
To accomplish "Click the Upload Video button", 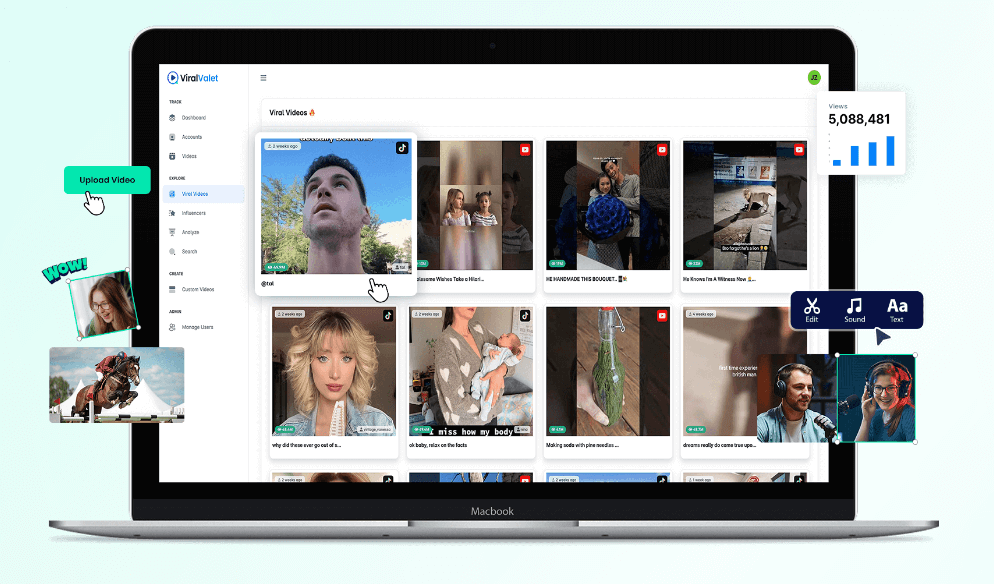I will [x=107, y=180].
